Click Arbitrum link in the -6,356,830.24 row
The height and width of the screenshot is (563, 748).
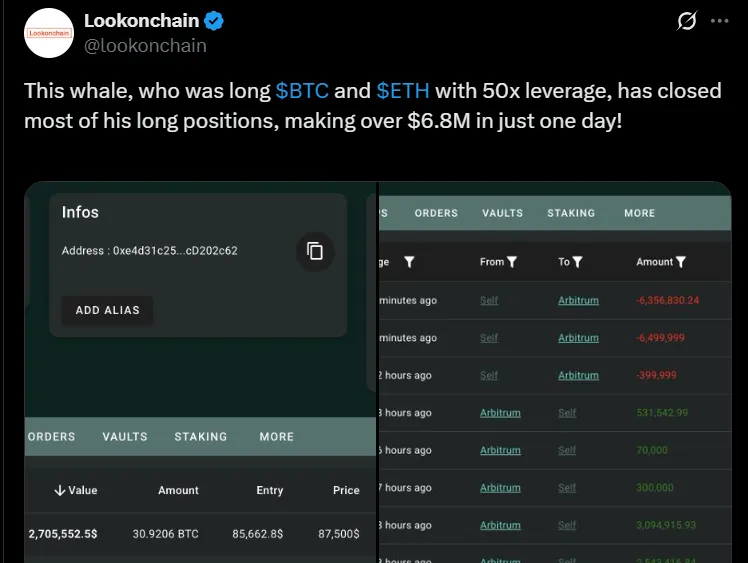tap(578, 300)
